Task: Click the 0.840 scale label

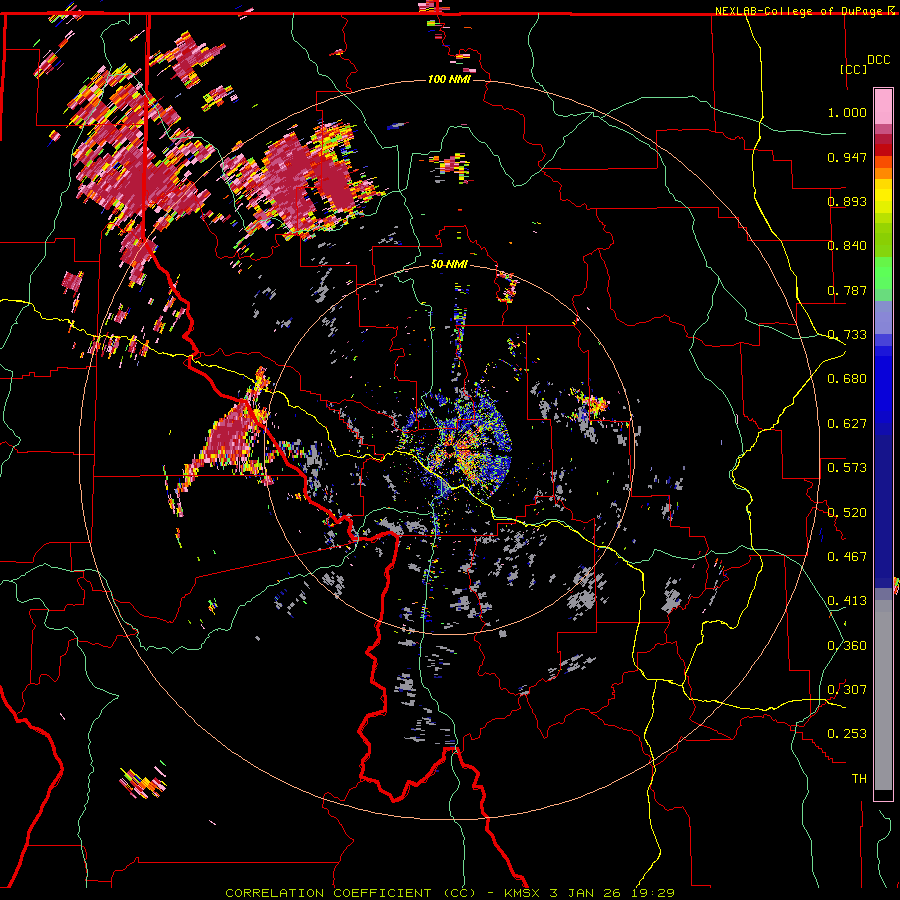Action: (847, 246)
